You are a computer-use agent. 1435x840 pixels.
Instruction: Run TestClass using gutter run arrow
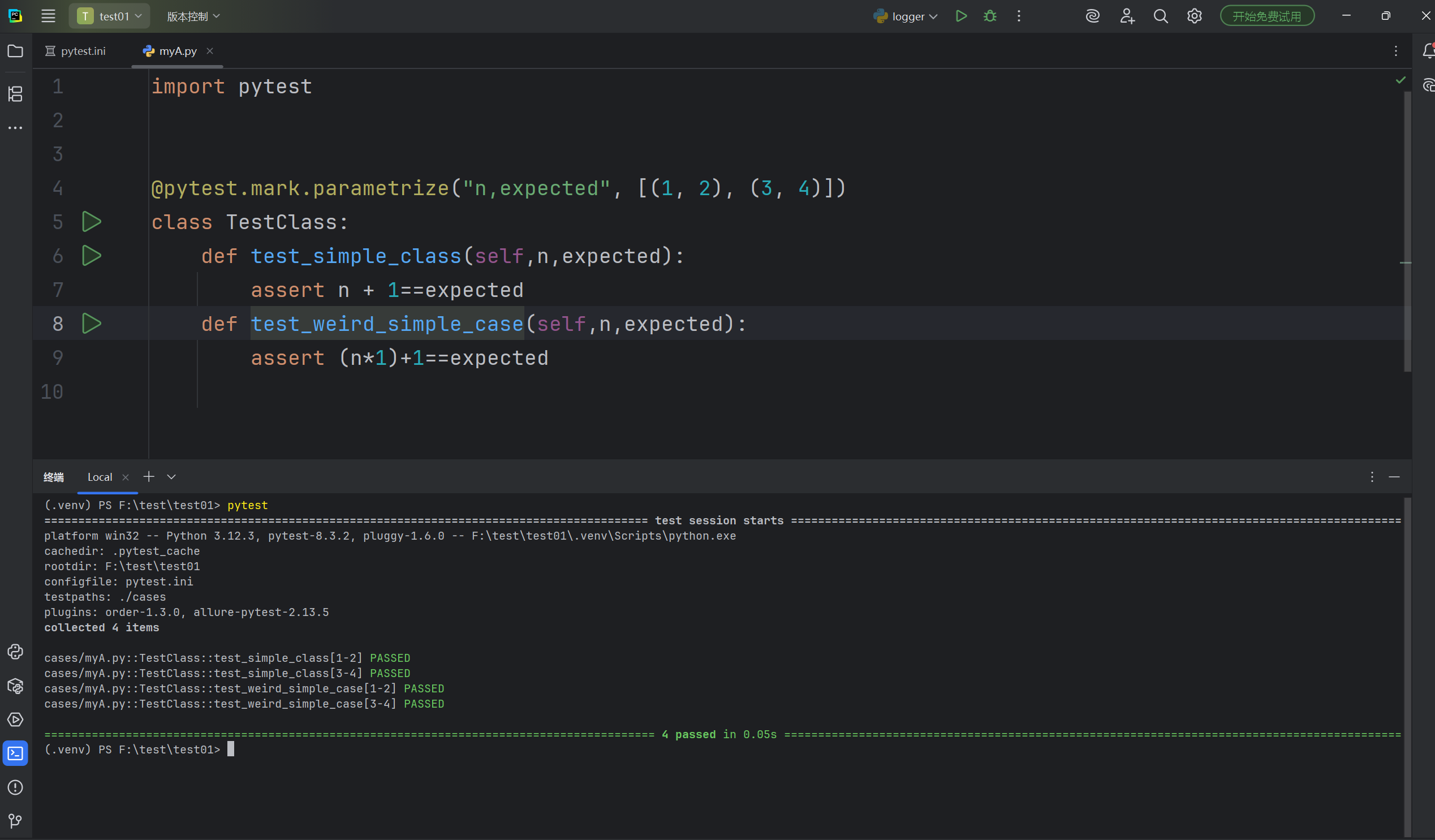click(x=92, y=222)
